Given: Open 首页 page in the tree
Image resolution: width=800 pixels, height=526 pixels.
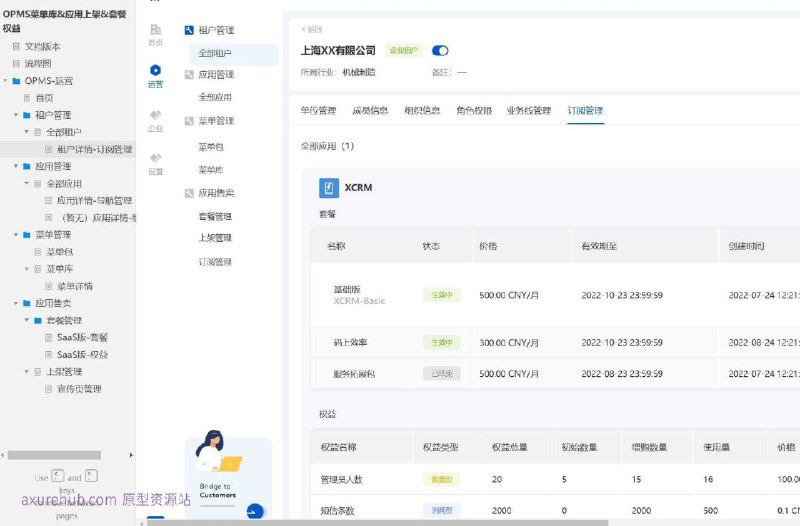Looking at the screenshot, I should click(44, 97).
